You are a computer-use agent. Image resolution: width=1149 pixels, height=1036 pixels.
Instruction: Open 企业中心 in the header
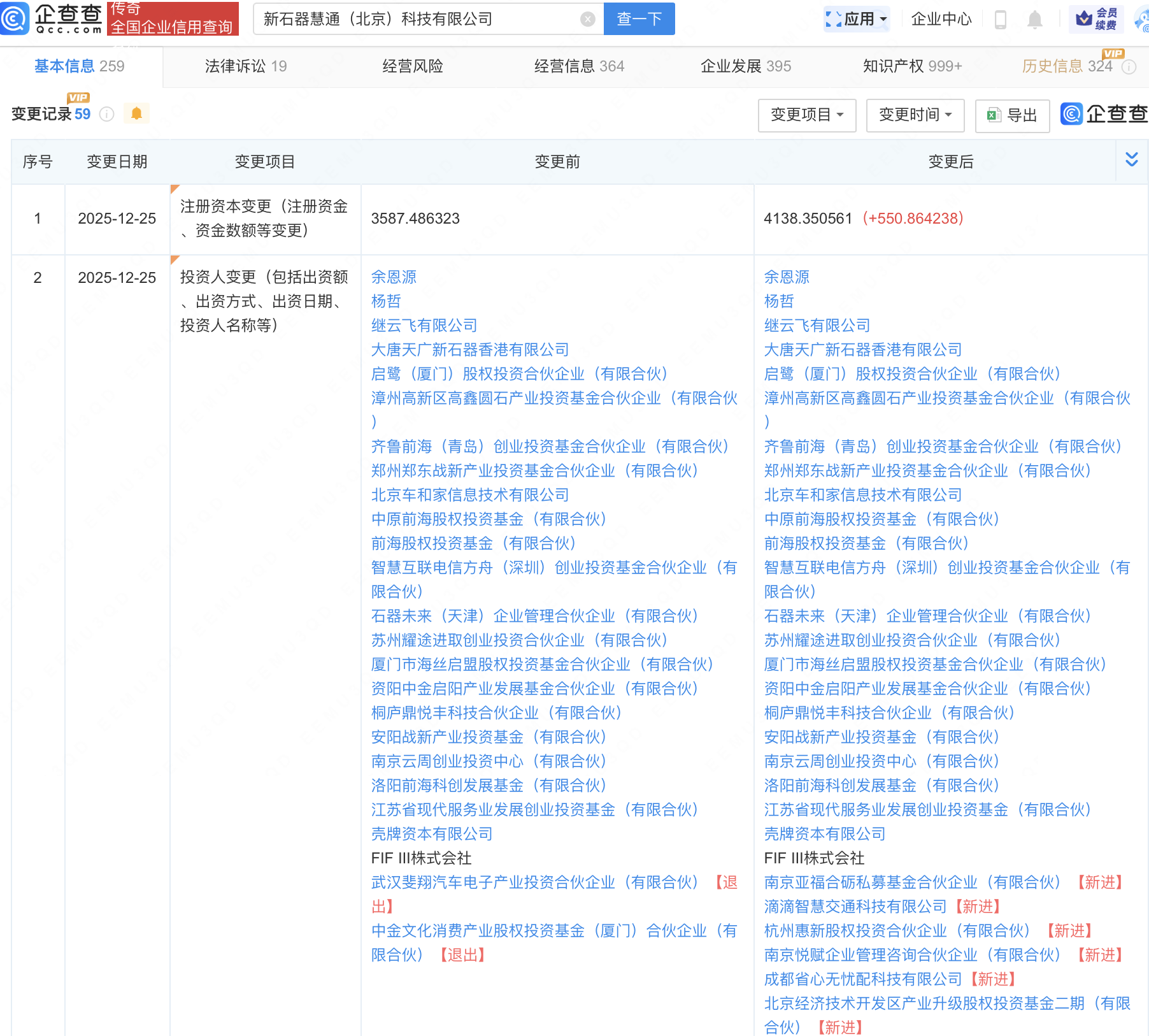[941, 19]
